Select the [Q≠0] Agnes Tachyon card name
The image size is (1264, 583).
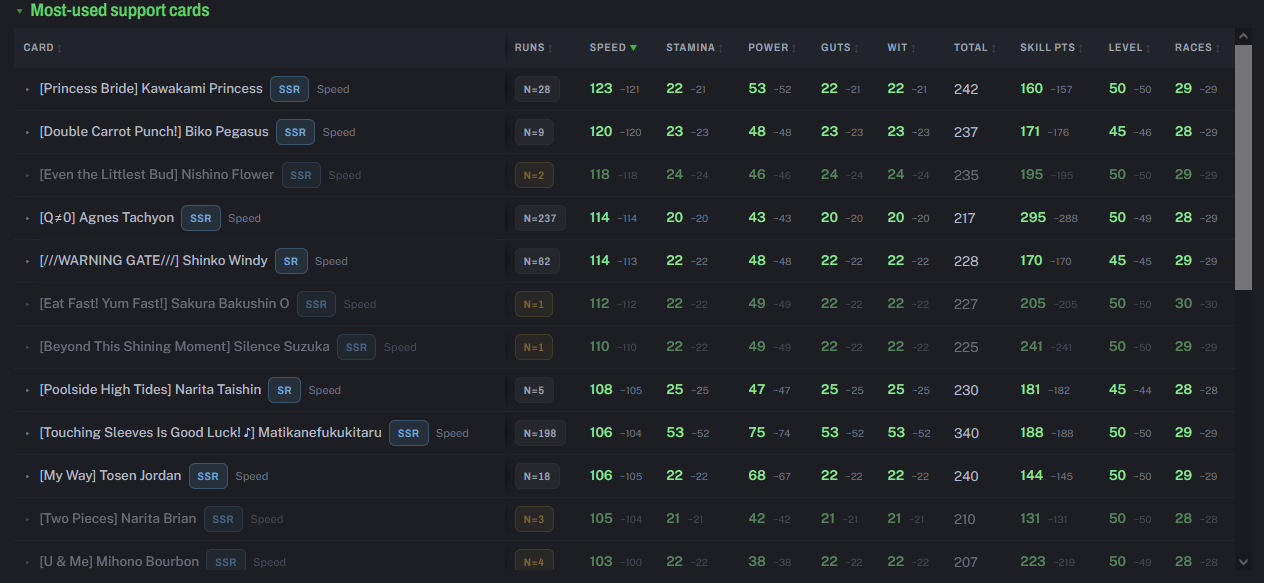click(107, 218)
